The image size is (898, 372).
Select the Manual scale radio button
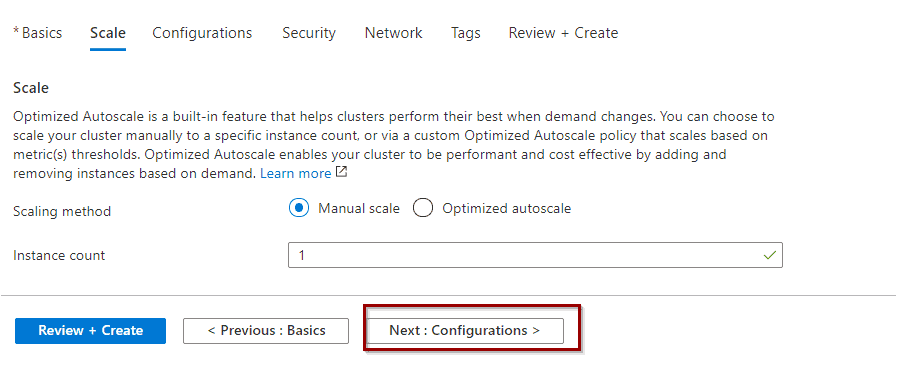point(299,208)
